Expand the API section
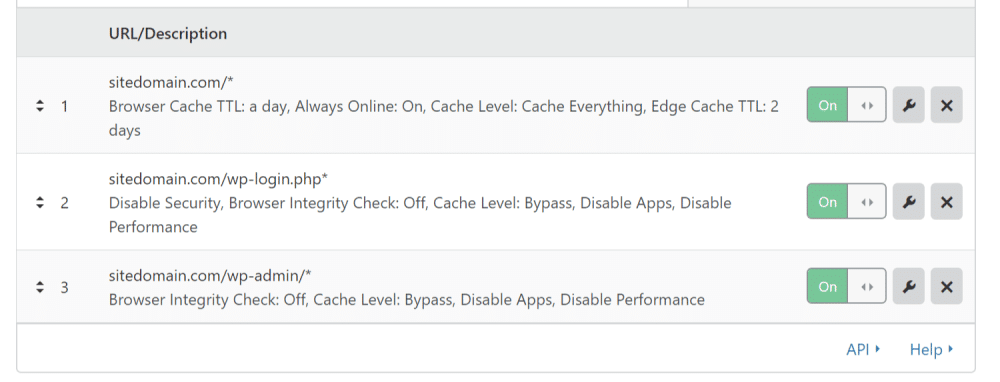Viewport: 1000px width, 382px height. (863, 349)
